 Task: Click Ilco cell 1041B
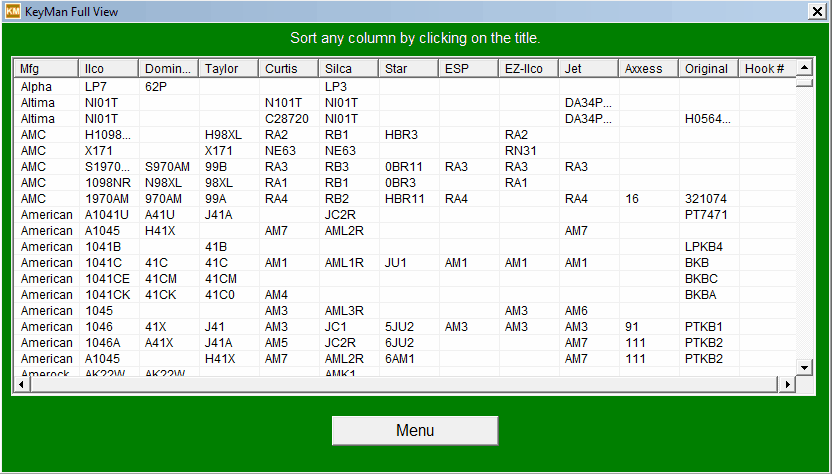[102, 246]
